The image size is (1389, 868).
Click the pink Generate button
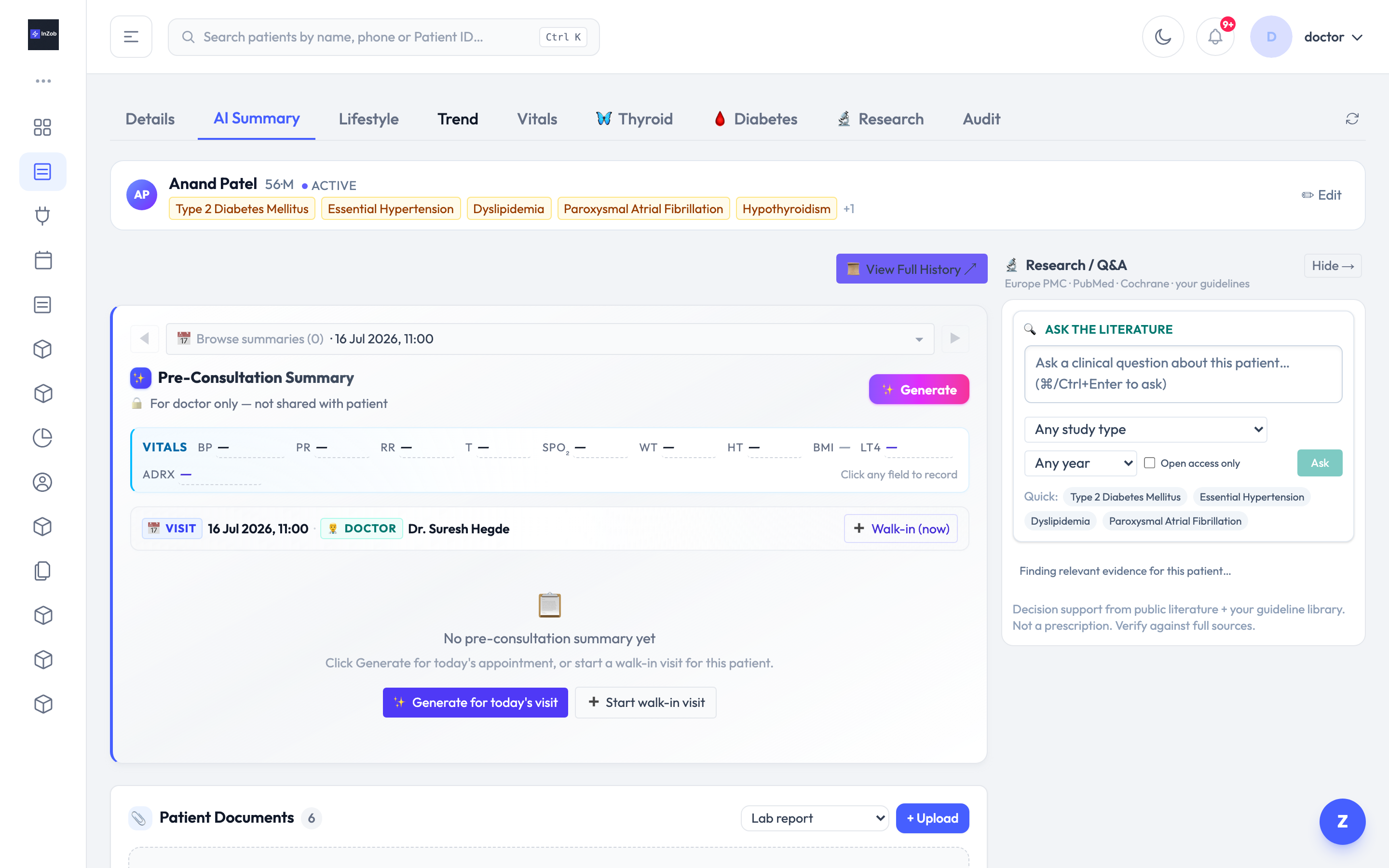(x=919, y=389)
